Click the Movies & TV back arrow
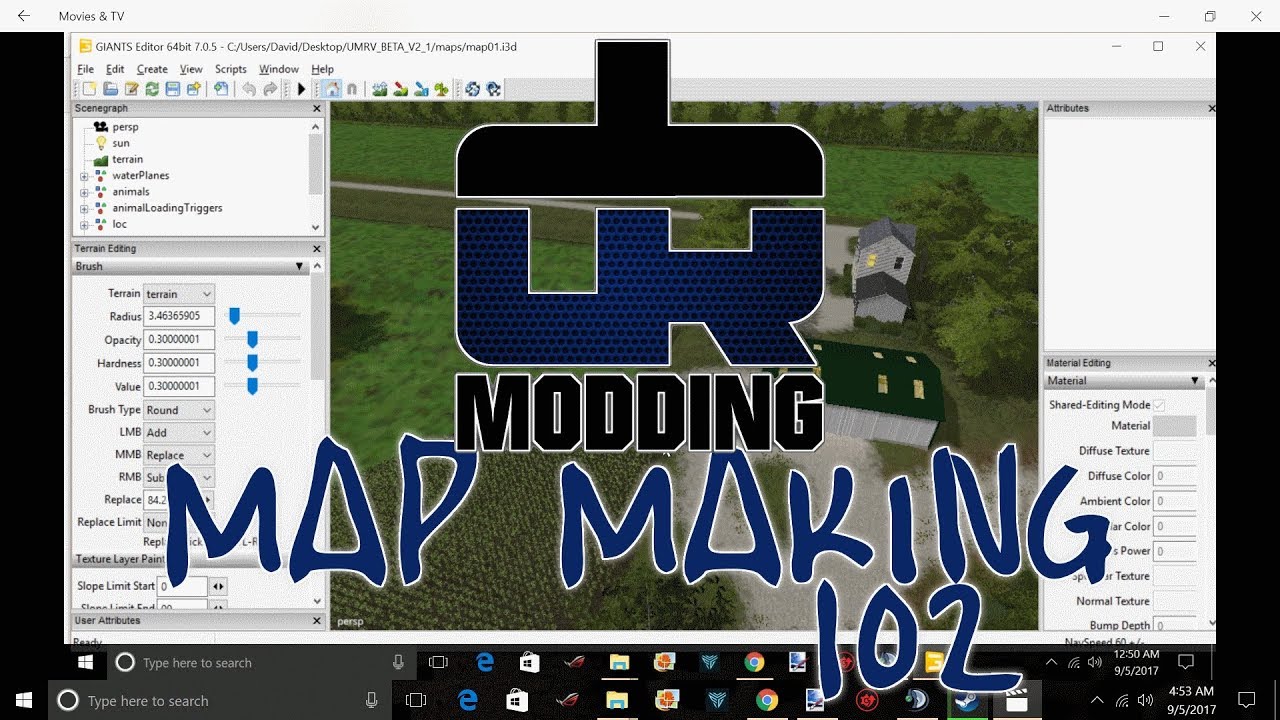The height and width of the screenshot is (720, 1280). coord(24,16)
